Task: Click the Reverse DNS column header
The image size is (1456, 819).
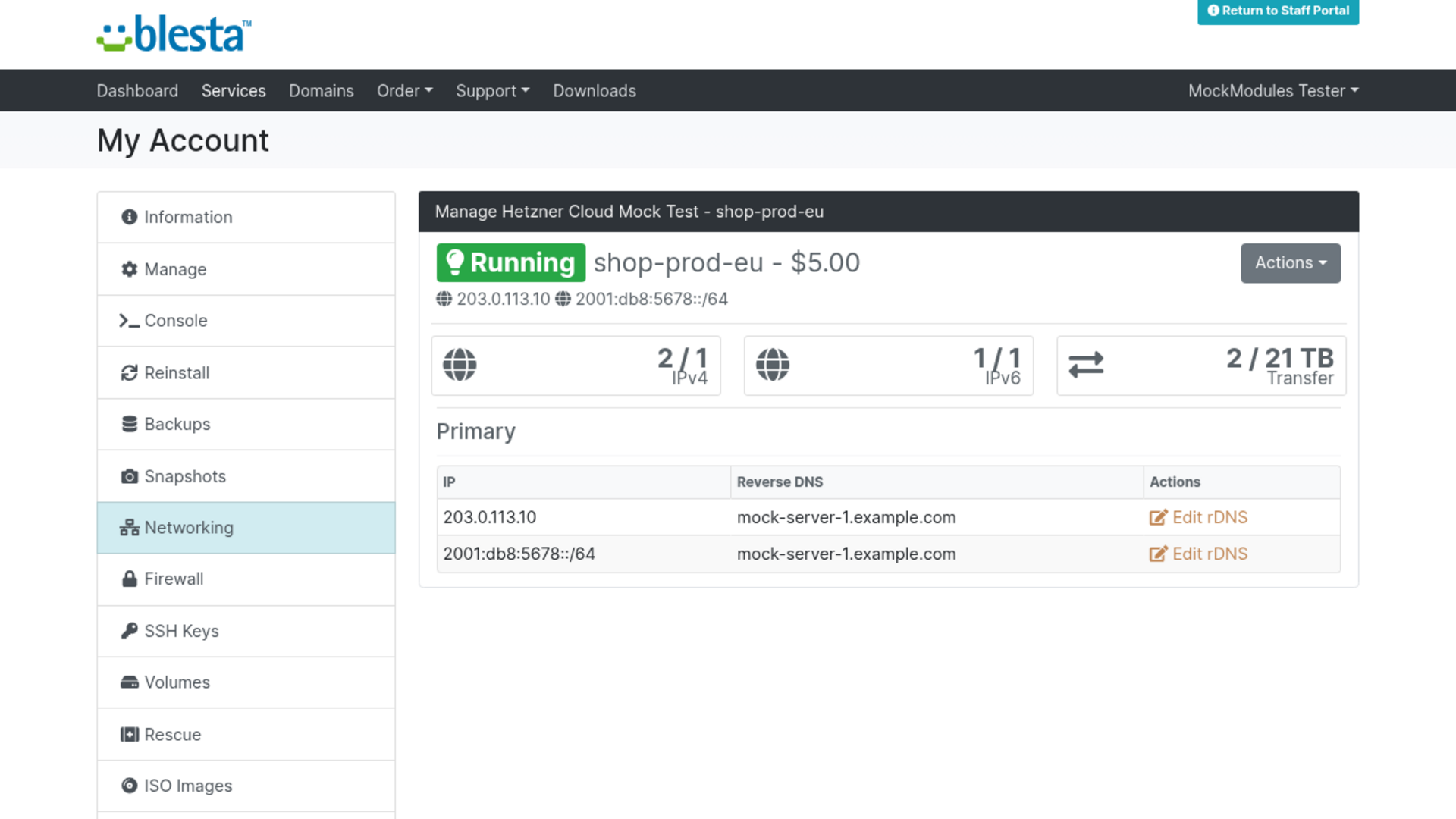Action: pos(937,482)
